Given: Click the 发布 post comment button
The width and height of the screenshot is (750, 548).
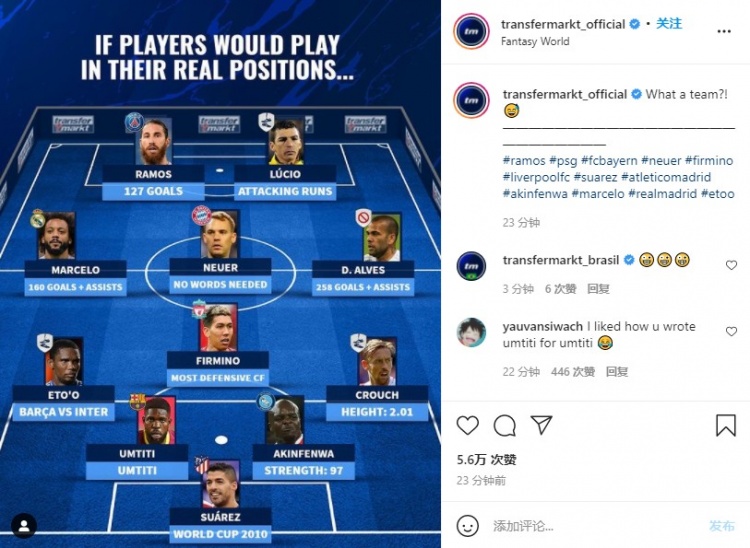Looking at the screenshot, I should tap(722, 526).
